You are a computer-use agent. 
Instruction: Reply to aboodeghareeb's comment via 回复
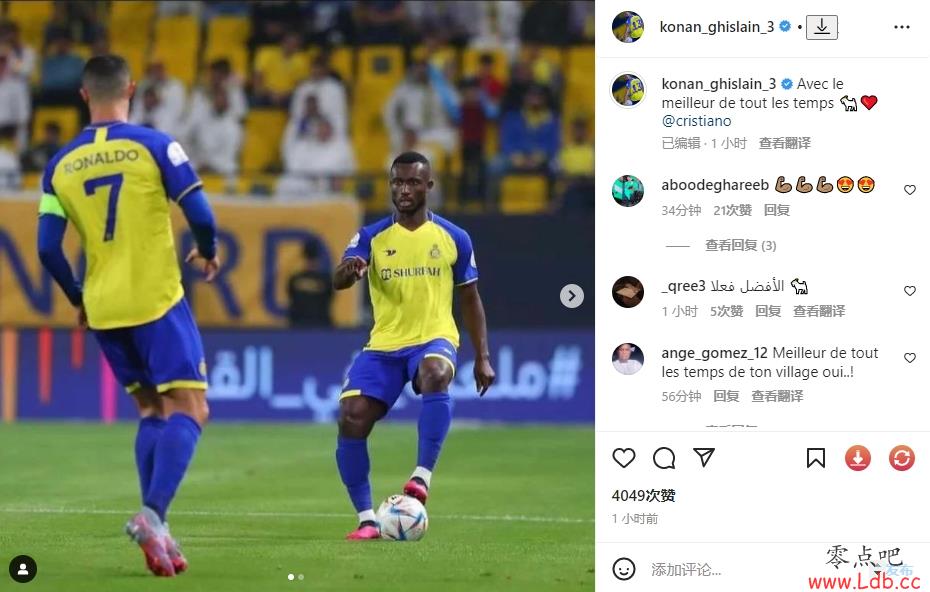[x=776, y=210]
